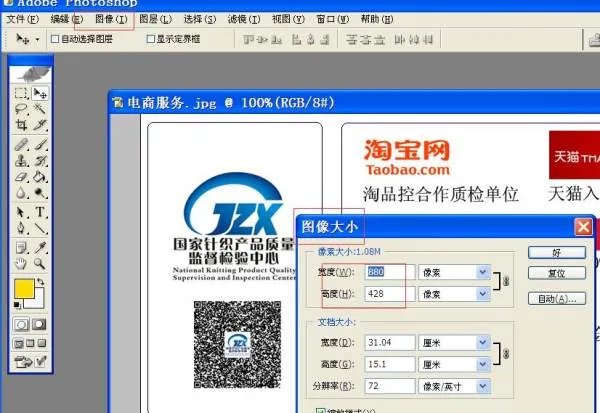The height and width of the screenshot is (413, 600).
Task: Switch to Quick Mask mode
Action: tap(39, 325)
